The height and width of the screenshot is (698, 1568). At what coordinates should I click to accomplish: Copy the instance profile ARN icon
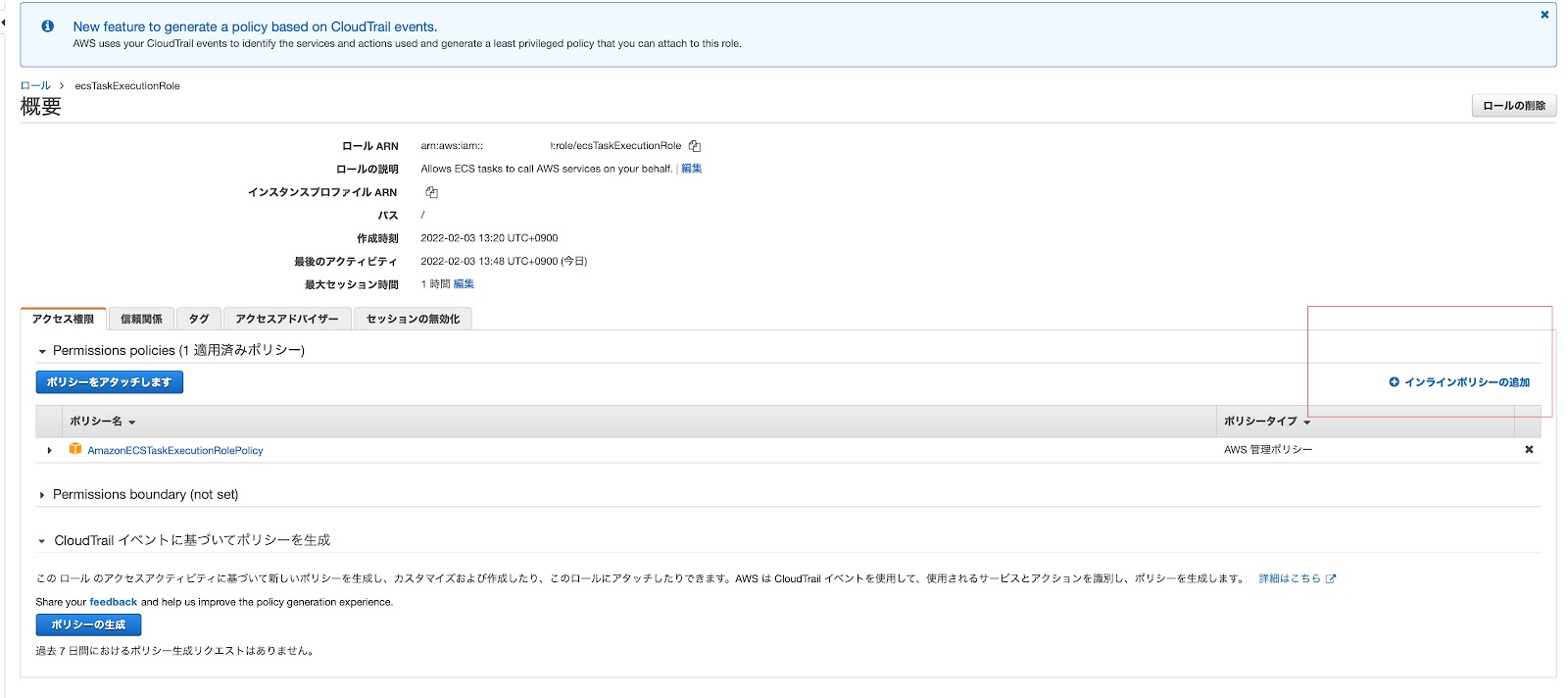[431, 192]
